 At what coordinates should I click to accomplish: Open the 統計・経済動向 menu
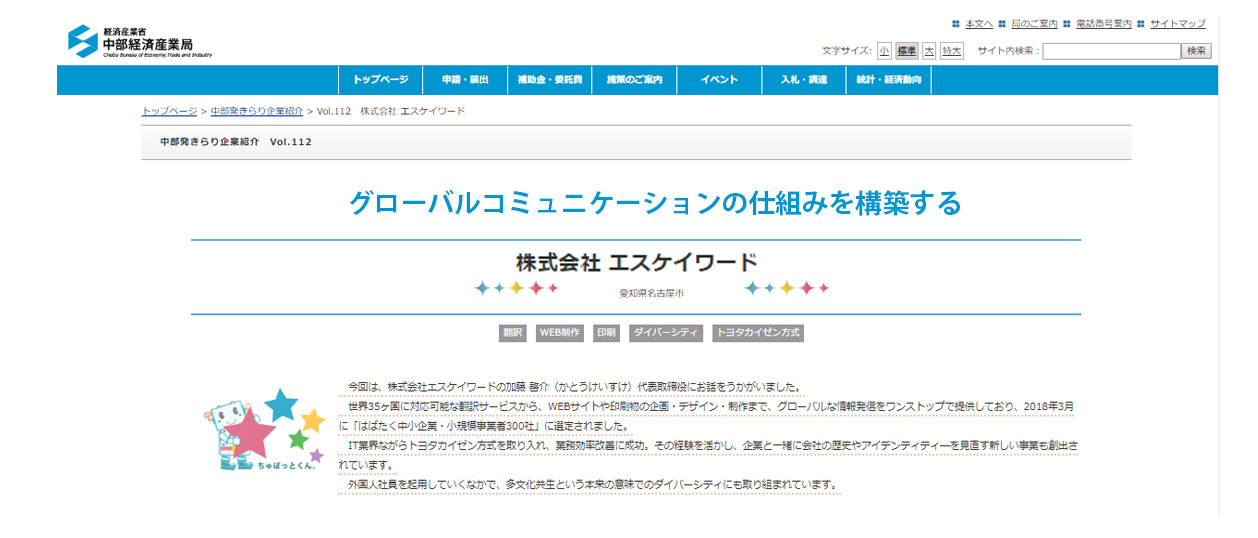(x=889, y=80)
